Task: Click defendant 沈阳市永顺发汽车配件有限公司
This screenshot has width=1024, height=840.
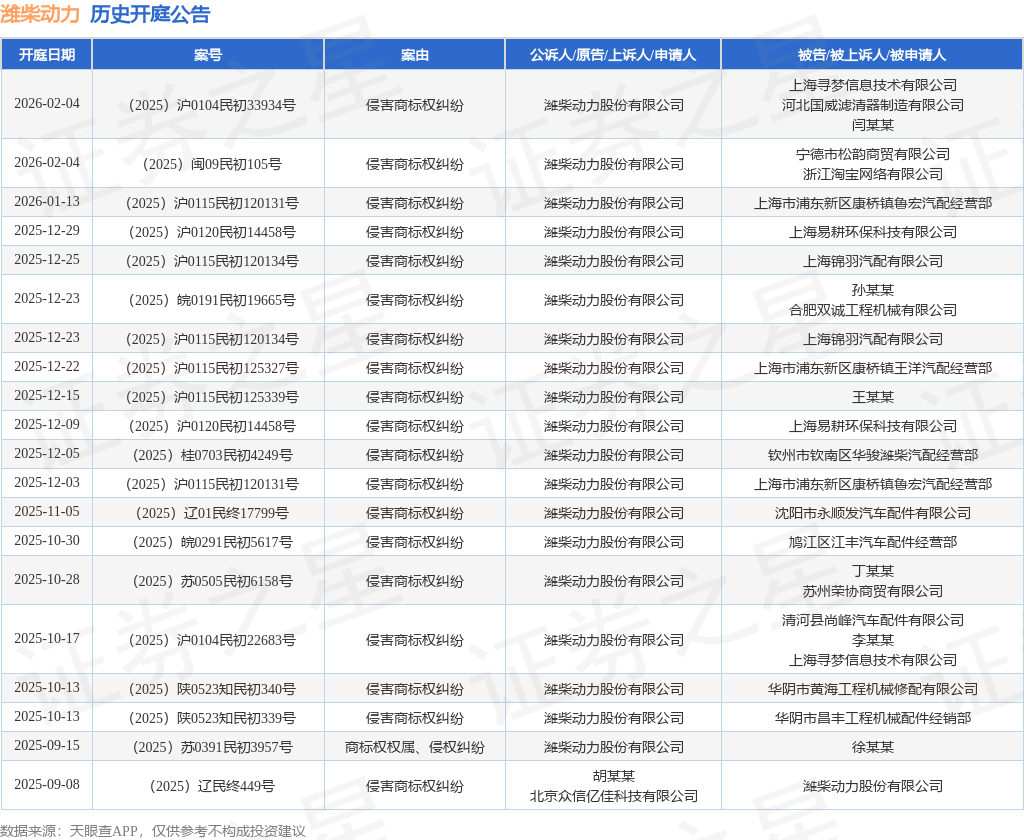Action: [x=873, y=513]
